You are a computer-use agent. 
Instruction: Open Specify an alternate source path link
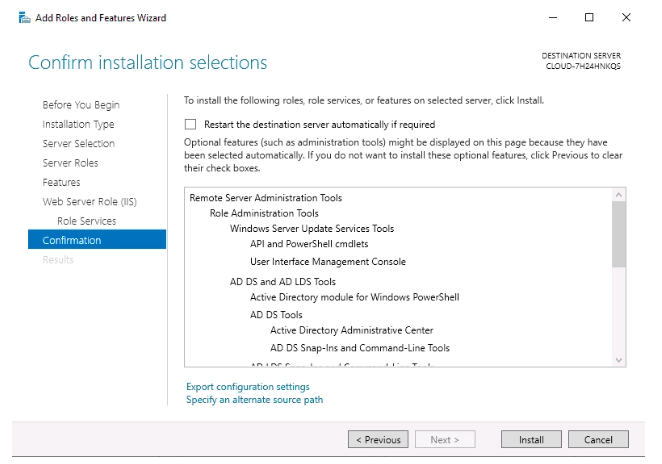pos(255,400)
